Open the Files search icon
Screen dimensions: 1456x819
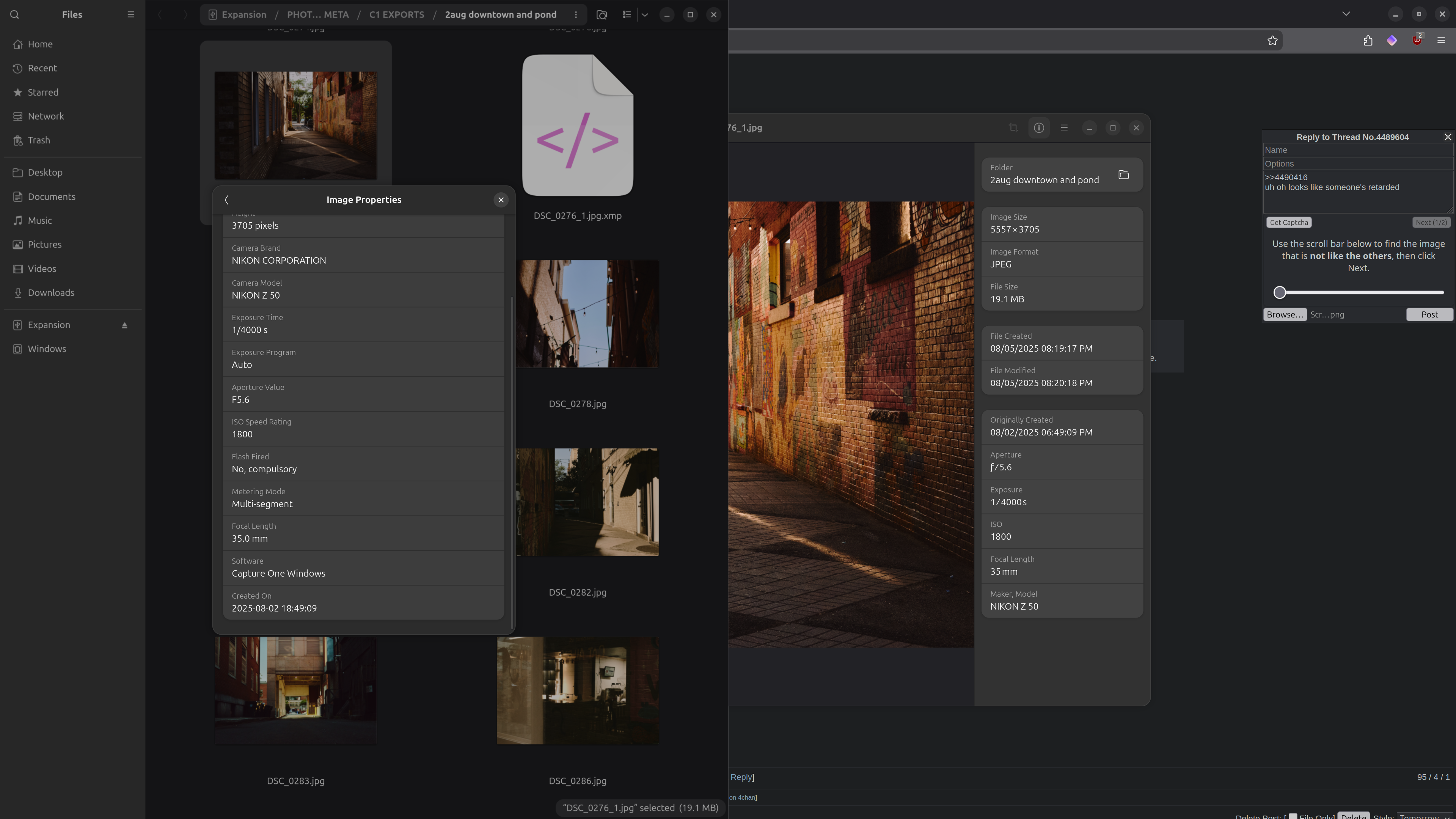click(15, 15)
